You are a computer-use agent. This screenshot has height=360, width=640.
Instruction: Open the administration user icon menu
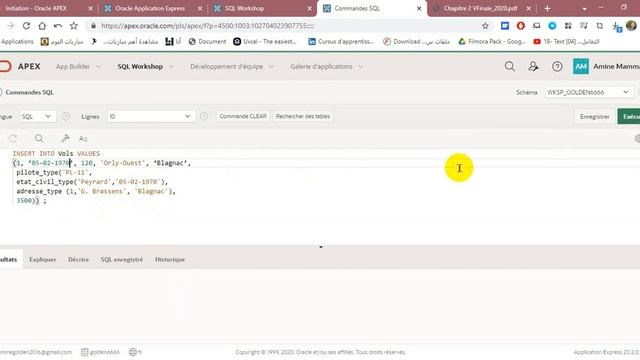pos(533,67)
